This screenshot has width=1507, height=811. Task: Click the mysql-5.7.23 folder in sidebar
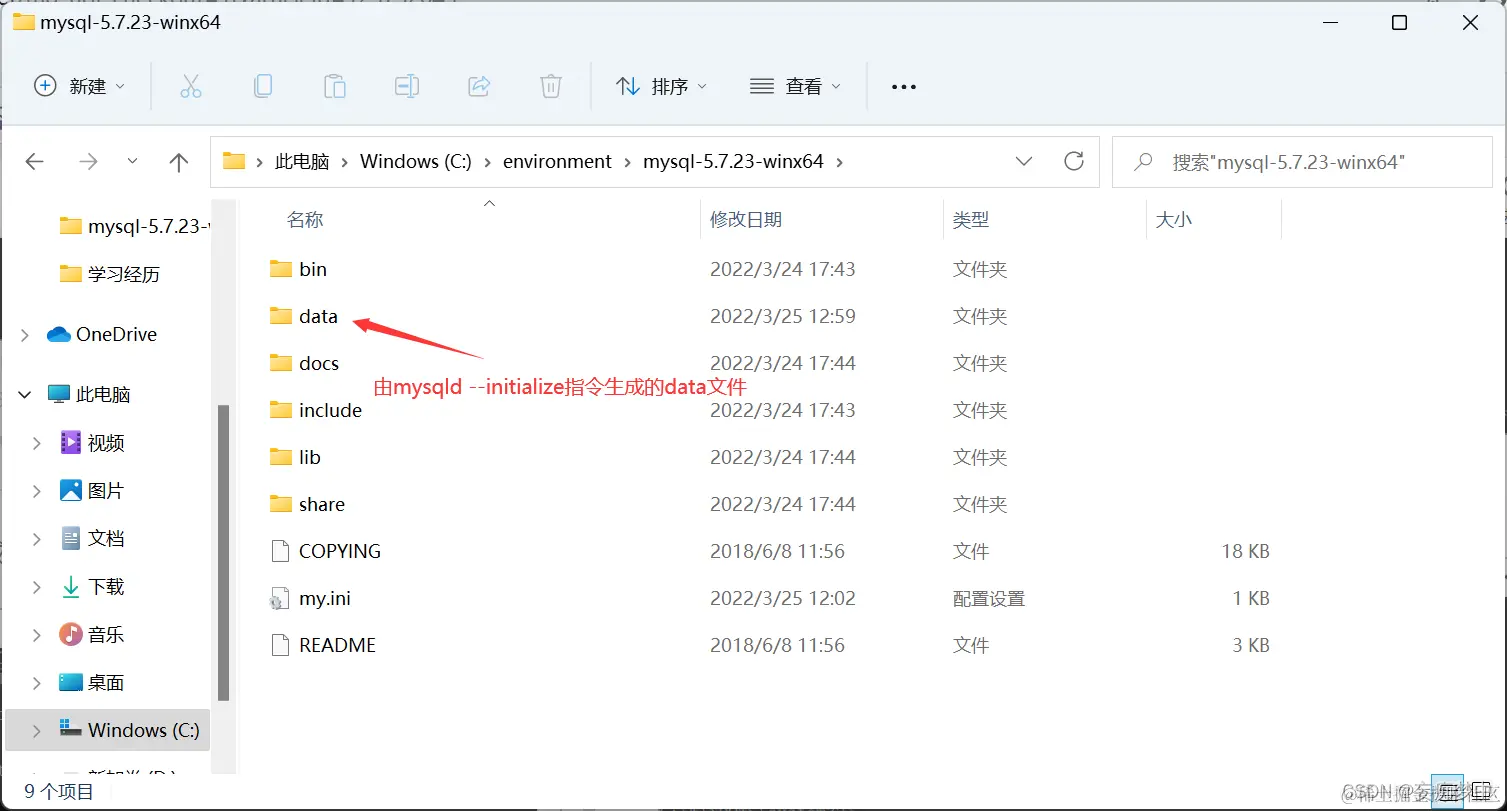[133, 226]
